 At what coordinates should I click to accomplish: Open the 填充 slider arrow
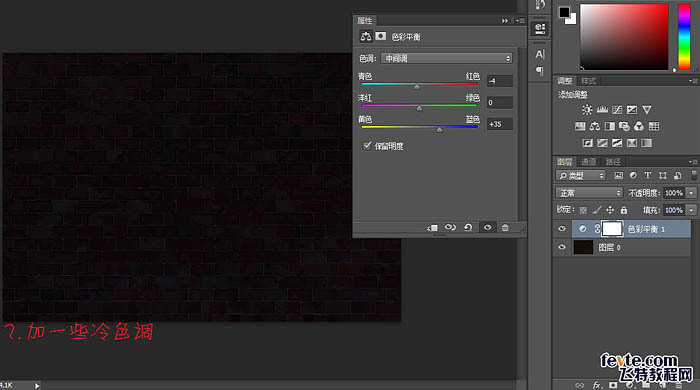click(x=691, y=210)
